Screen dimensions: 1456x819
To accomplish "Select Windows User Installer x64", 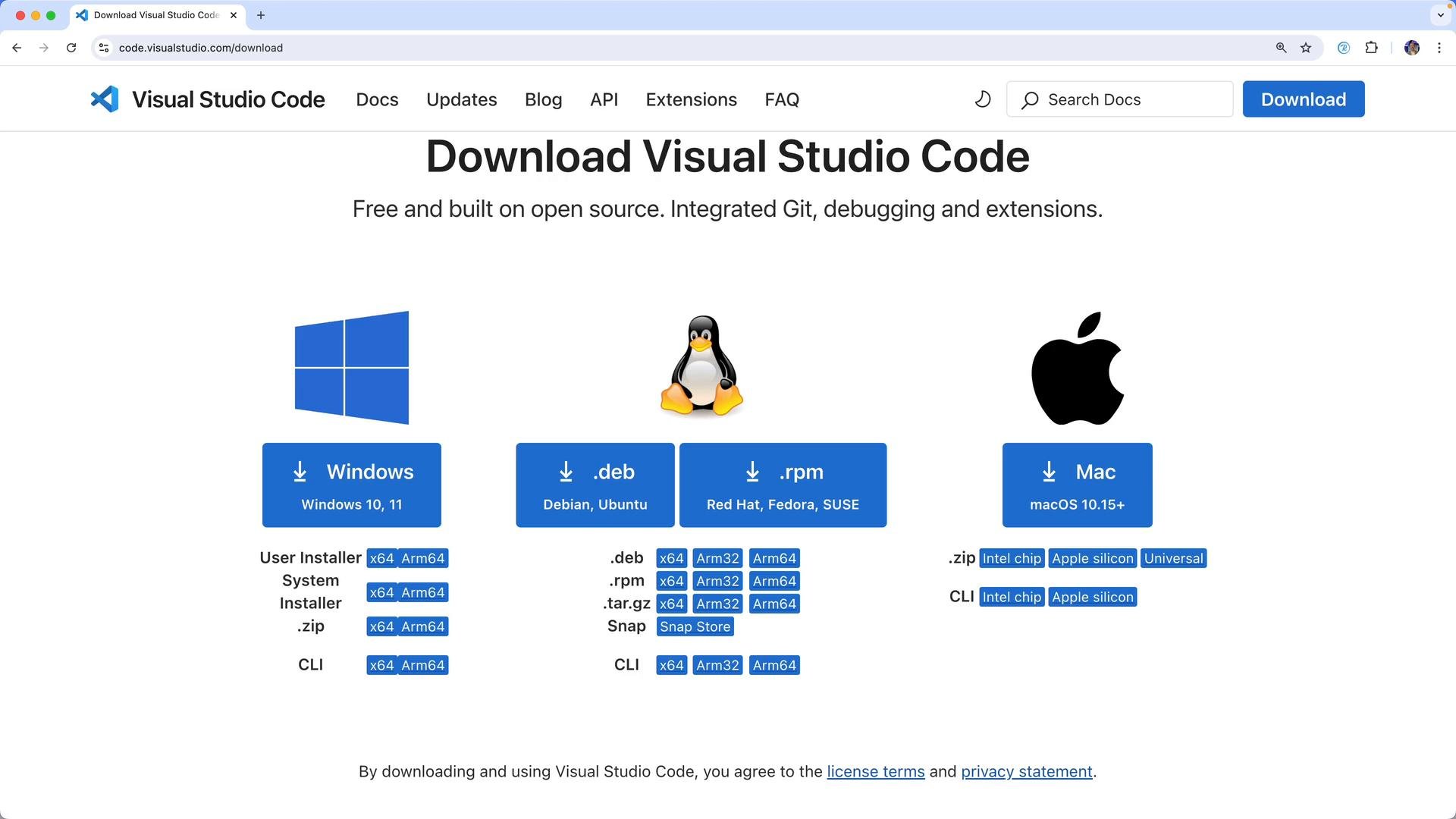I will pyautogui.click(x=381, y=558).
